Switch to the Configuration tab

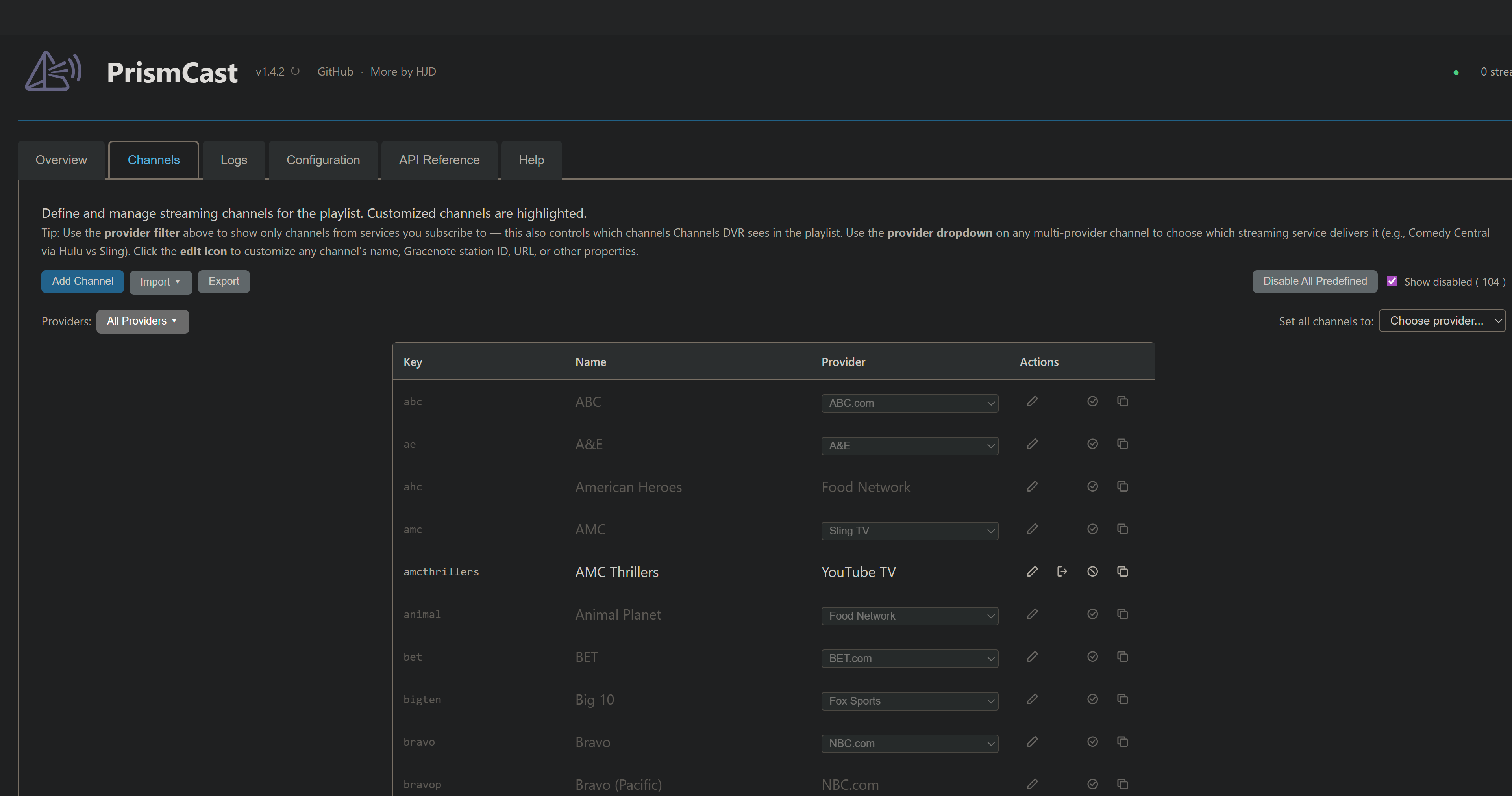[x=323, y=160]
